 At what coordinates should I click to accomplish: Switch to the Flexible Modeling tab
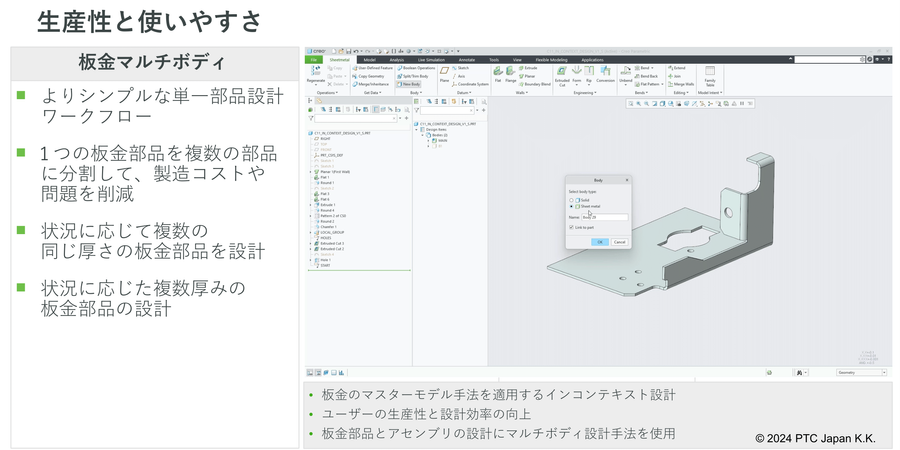pyautogui.click(x=550, y=59)
